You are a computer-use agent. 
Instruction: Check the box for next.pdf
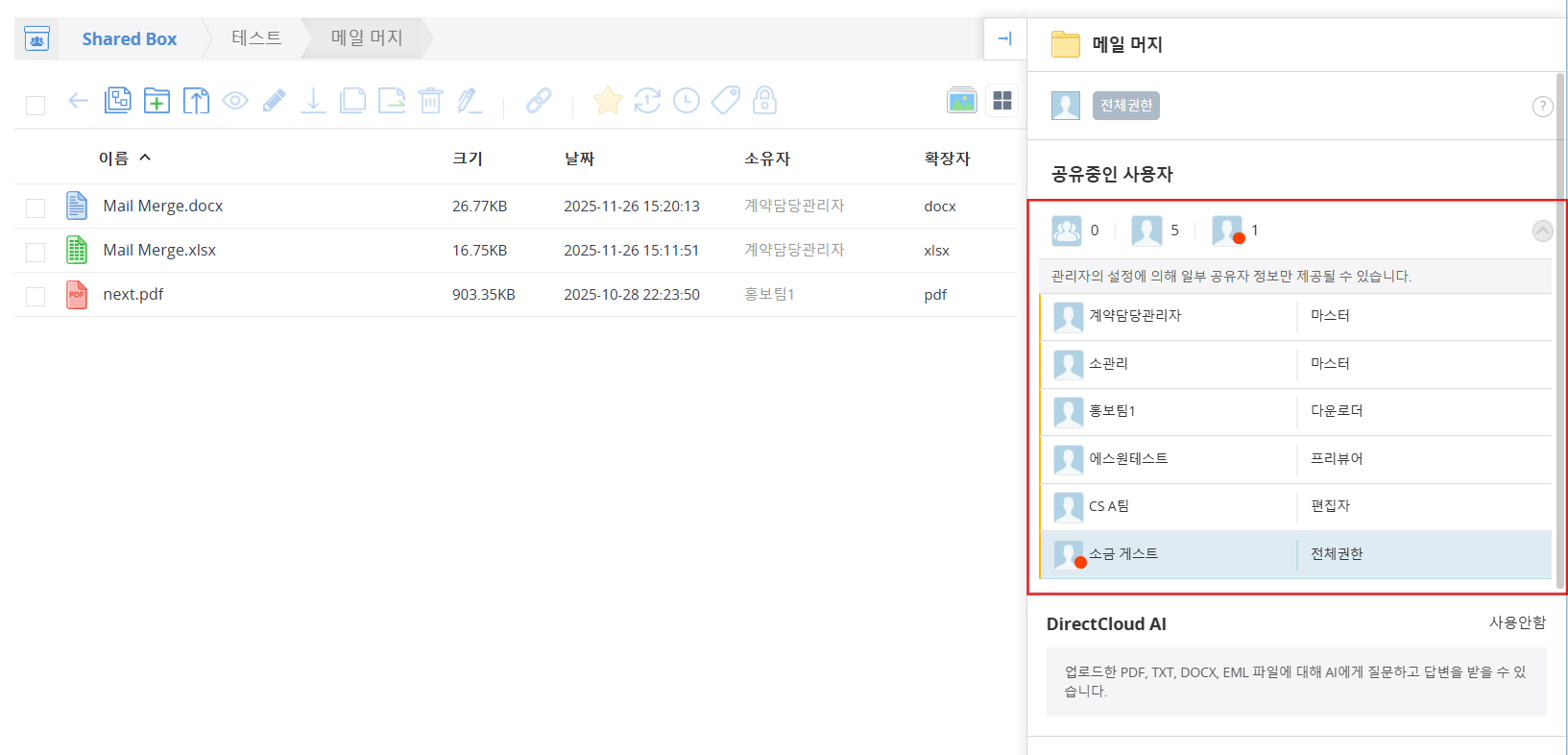coord(36,296)
